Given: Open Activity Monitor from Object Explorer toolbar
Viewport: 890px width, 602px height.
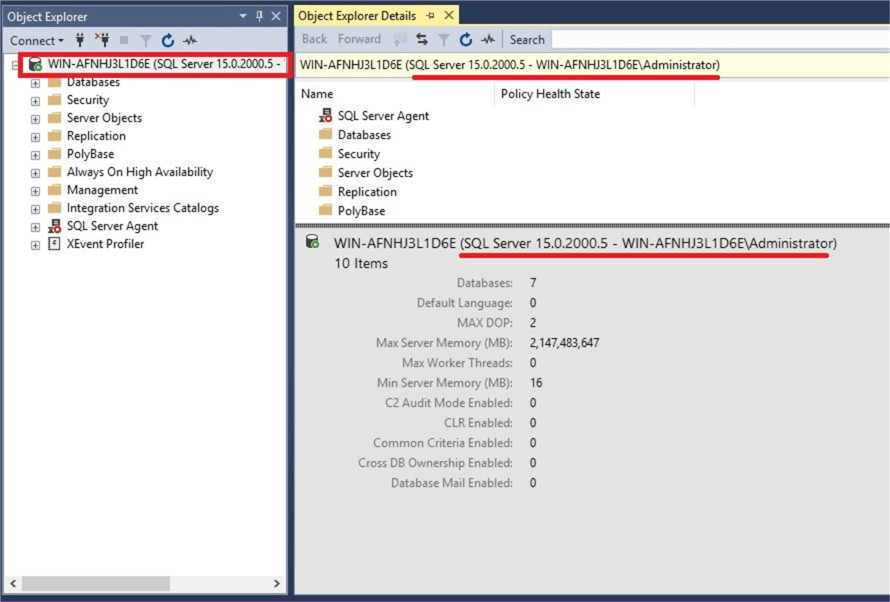Looking at the screenshot, I should [x=190, y=40].
